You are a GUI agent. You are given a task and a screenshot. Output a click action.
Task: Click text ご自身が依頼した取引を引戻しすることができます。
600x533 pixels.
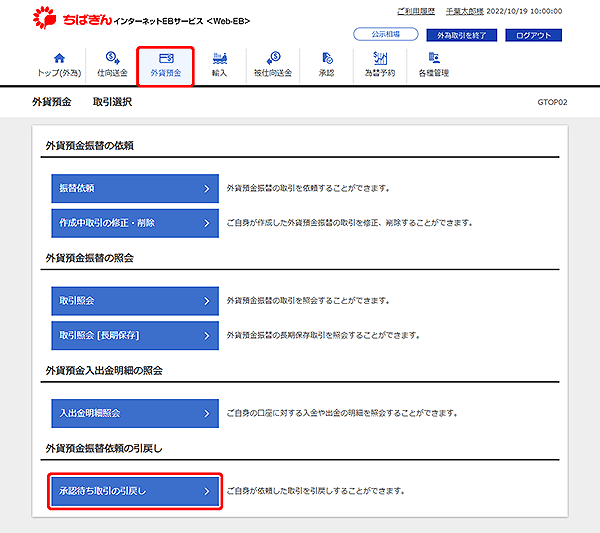pos(316,491)
